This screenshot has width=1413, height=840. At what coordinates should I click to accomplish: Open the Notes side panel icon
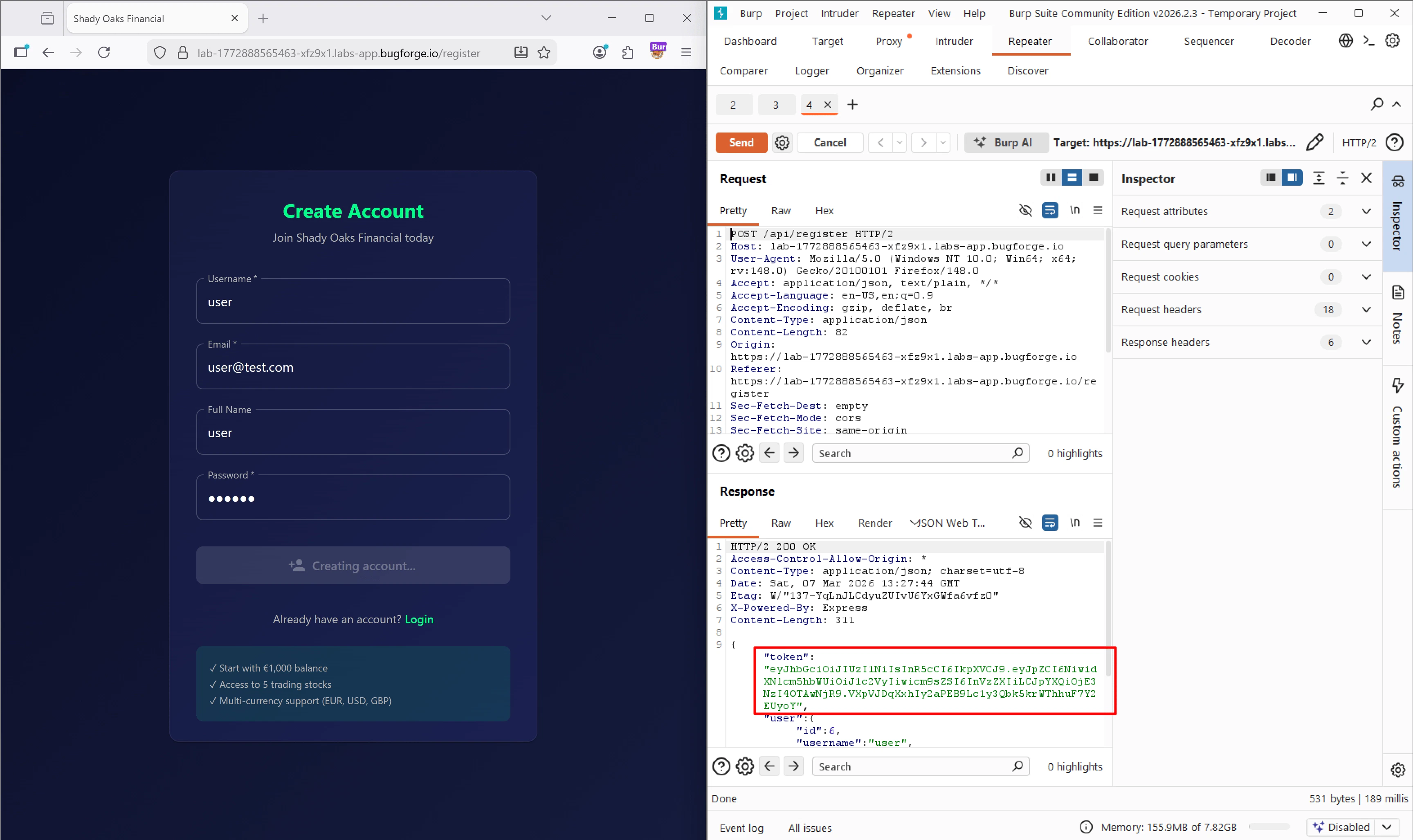tap(1398, 293)
